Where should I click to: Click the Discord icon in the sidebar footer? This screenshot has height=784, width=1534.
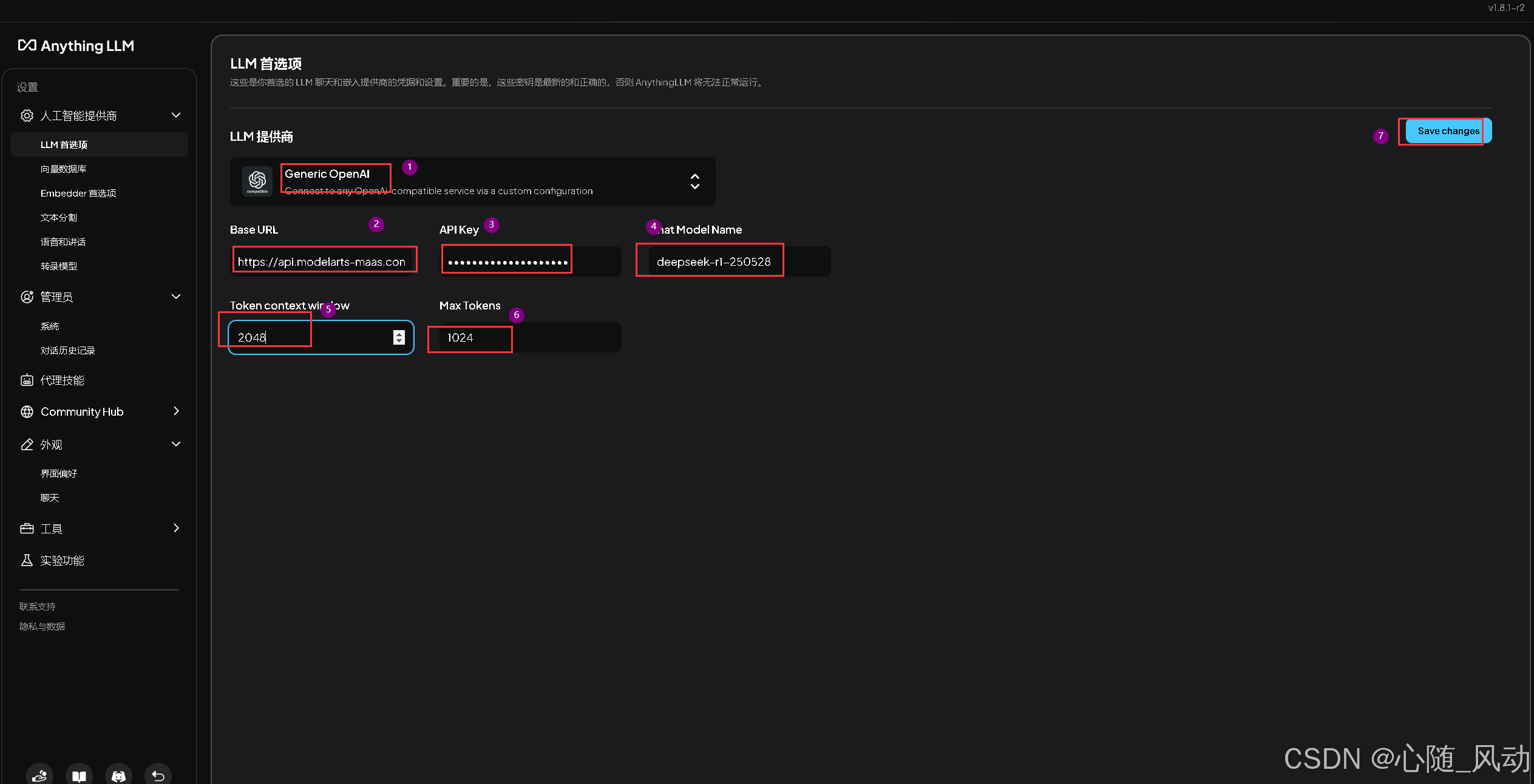pyautogui.click(x=118, y=775)
